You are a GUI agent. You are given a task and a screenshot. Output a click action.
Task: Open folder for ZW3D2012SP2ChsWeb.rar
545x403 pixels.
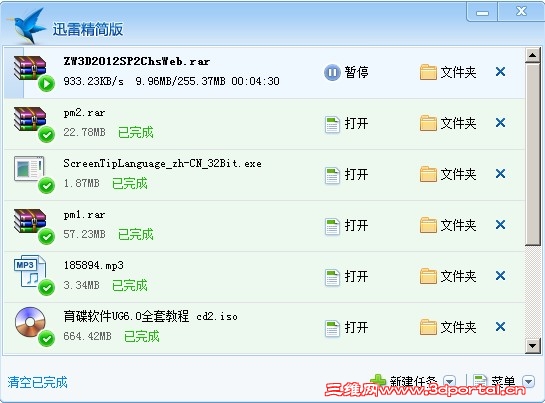pos(448,72)
